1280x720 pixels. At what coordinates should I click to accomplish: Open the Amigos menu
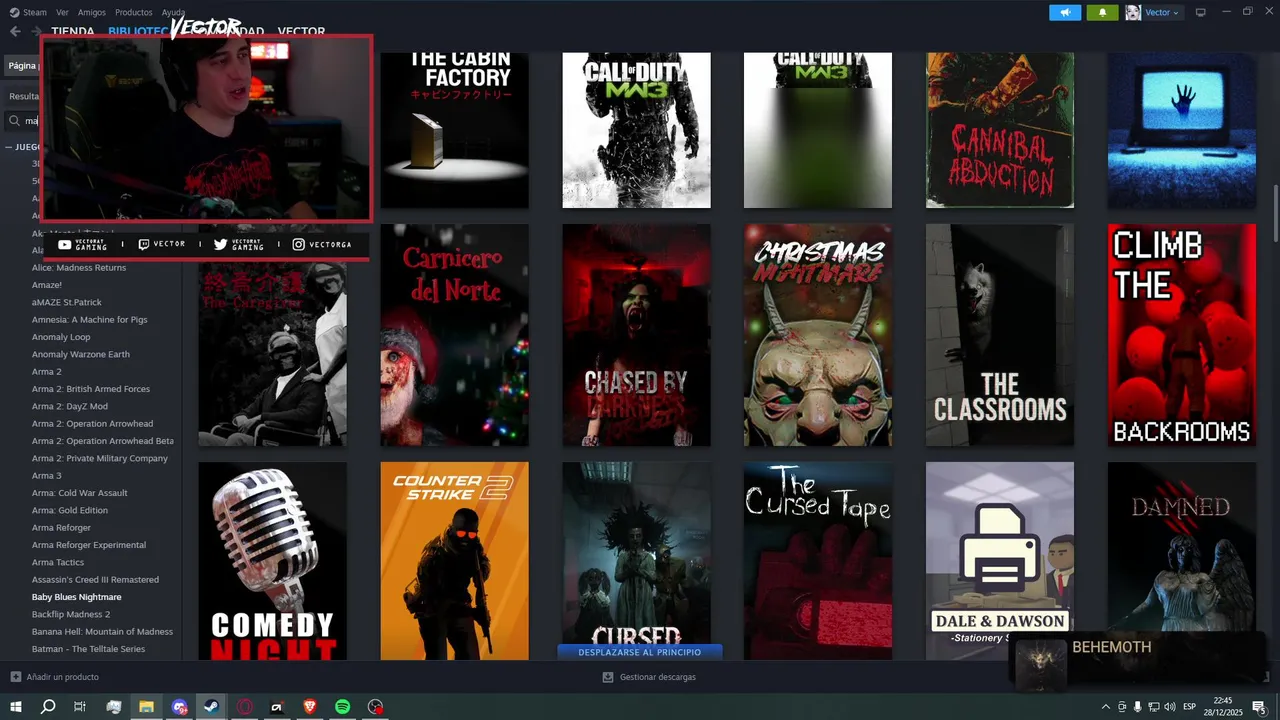[x=92, y=12]
